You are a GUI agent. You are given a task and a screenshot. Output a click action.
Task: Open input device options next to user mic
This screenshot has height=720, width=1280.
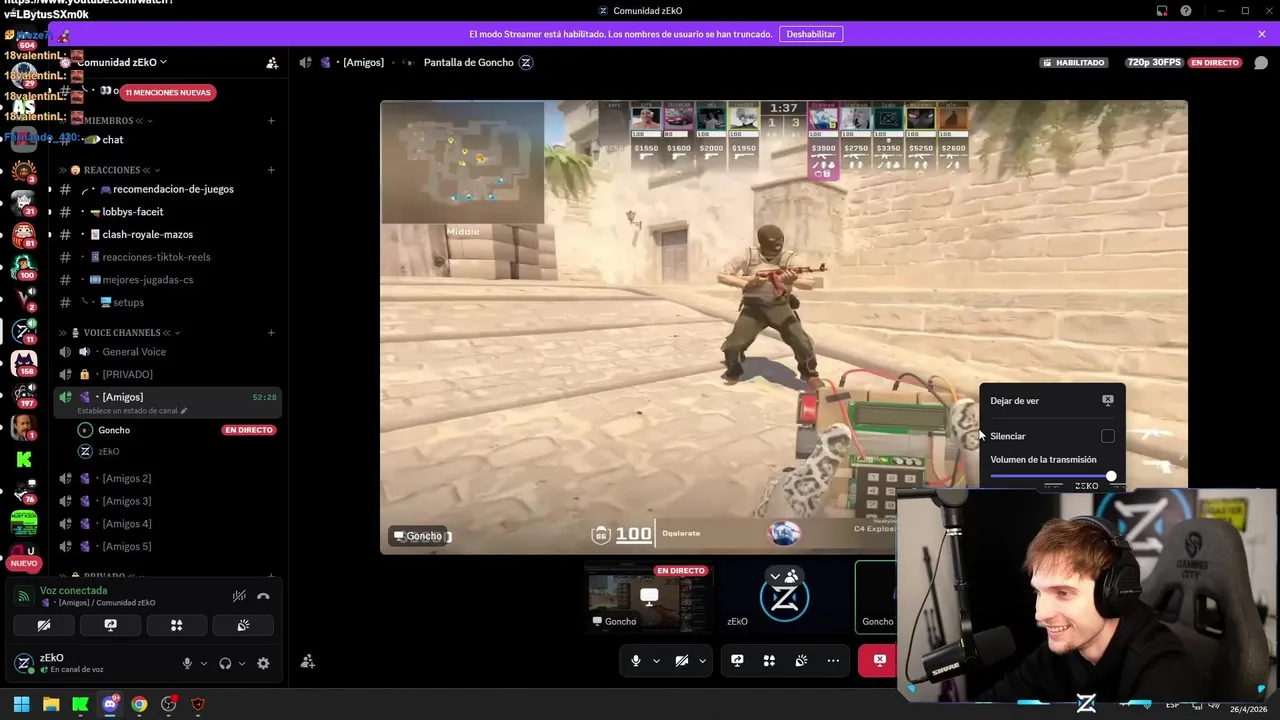[204, 663]
